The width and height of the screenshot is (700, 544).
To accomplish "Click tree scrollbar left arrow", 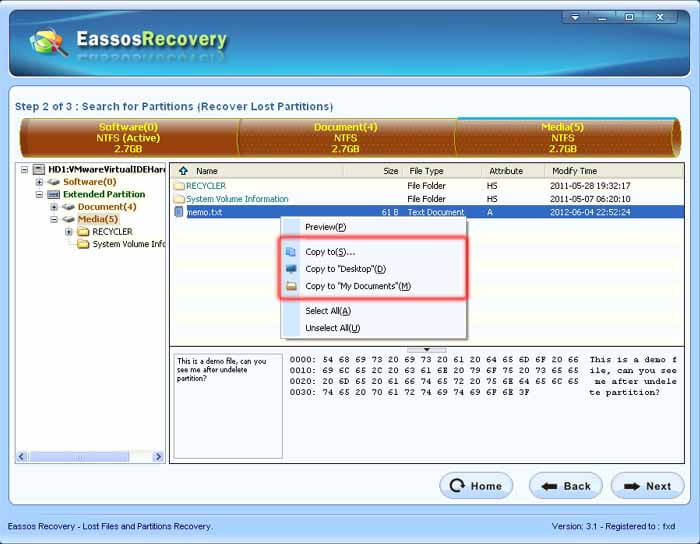I will (x=22, y=457).
